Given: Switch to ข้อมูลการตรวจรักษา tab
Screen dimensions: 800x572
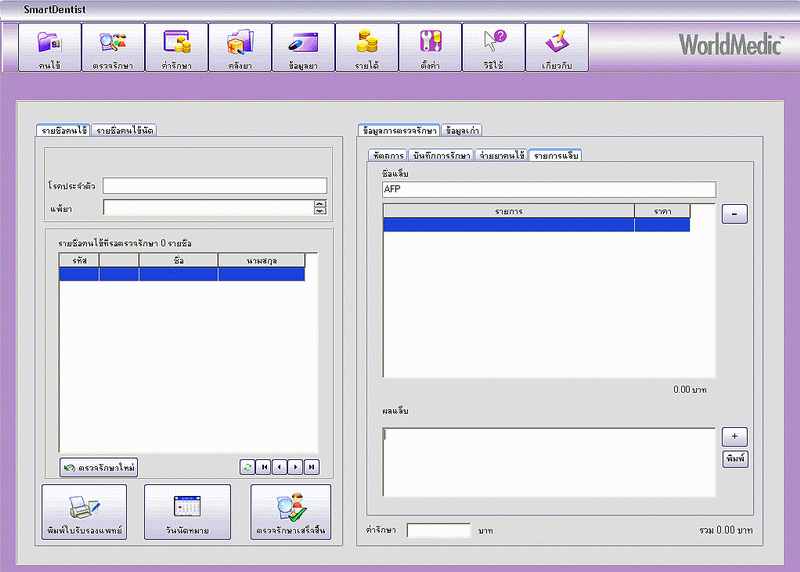Looking at the screenshot, I should [399, 131].
